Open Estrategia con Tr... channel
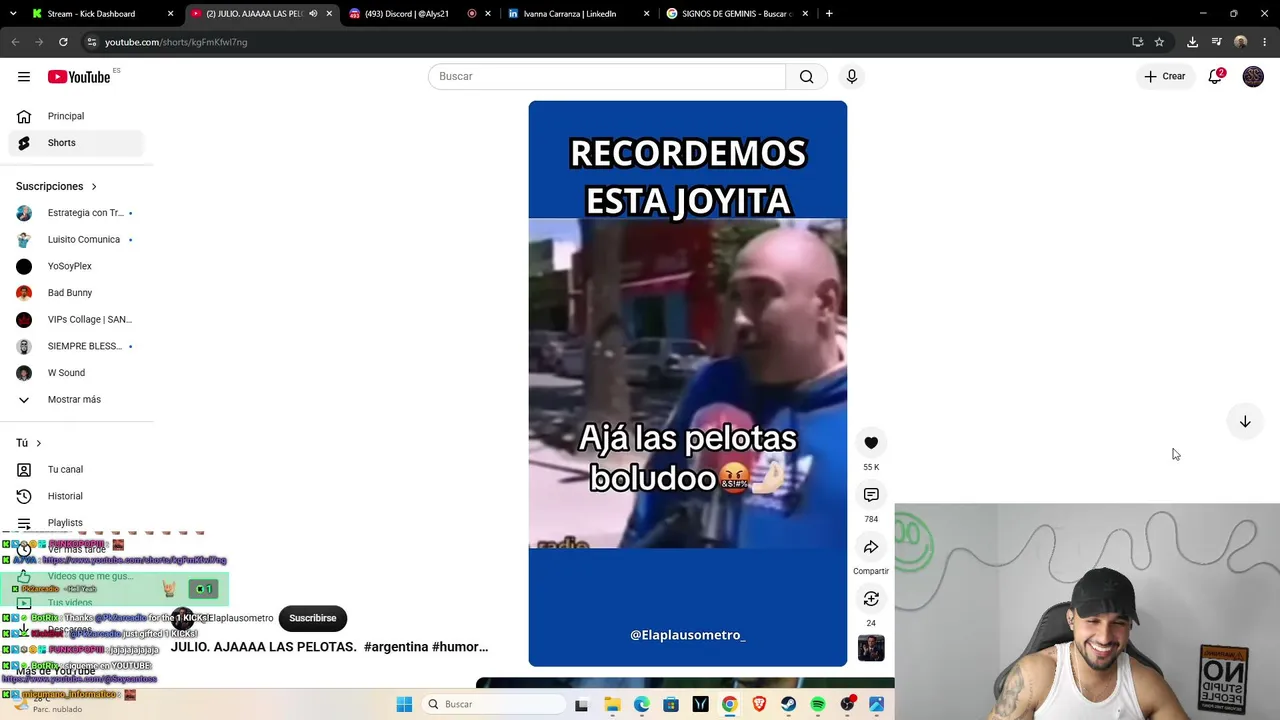This screenshot has height=720, width=1280. (76, 213)
